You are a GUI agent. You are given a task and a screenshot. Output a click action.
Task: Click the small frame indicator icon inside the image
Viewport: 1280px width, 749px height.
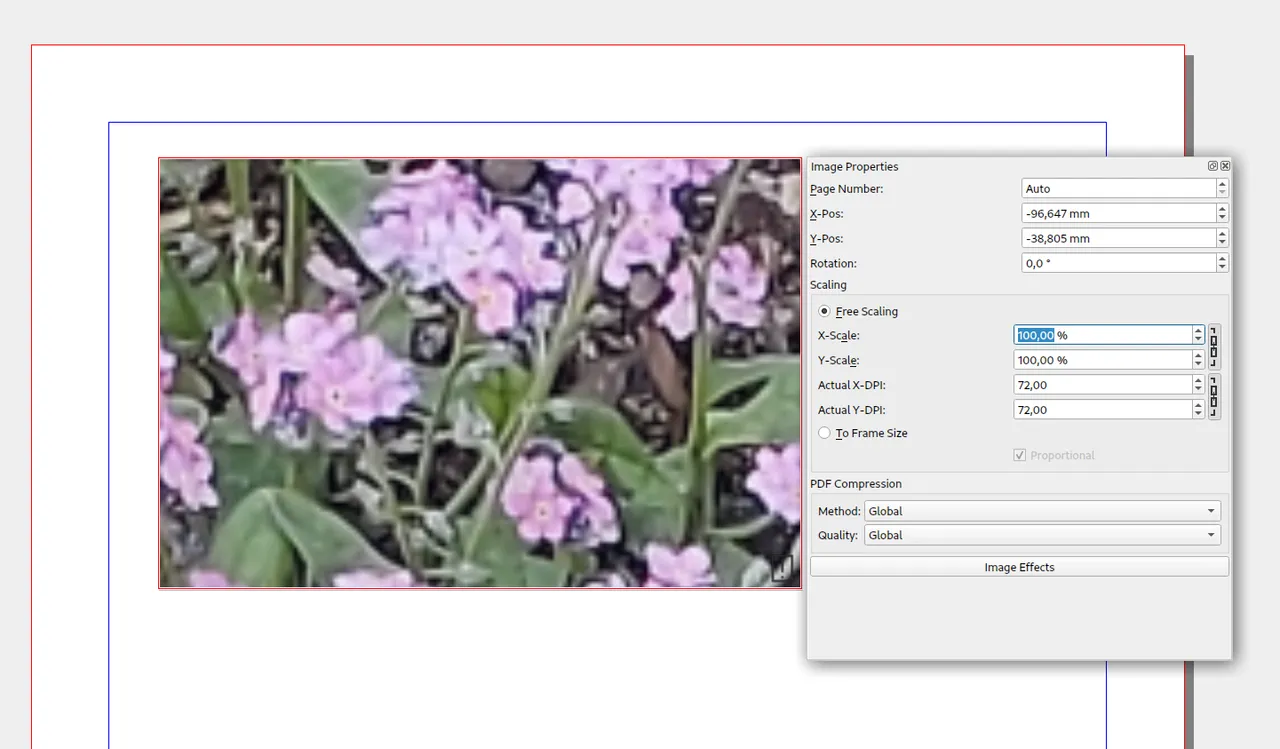pos(784,567)
